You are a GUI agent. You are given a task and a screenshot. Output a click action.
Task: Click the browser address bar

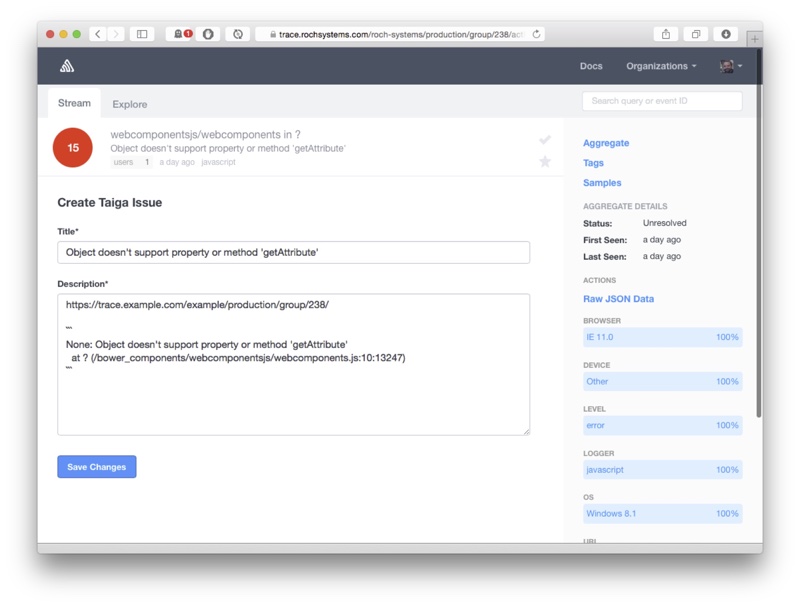point(401,34)
